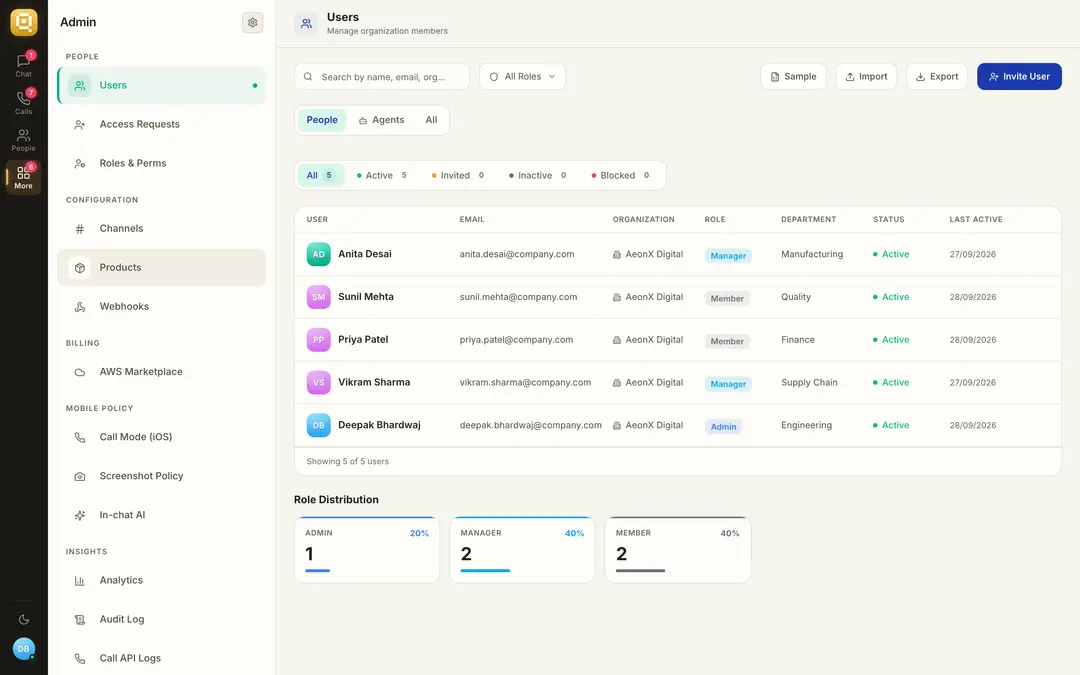Switch to the People tab
This screenshot has height=675, width=1080.
click(x=322, y=120)
